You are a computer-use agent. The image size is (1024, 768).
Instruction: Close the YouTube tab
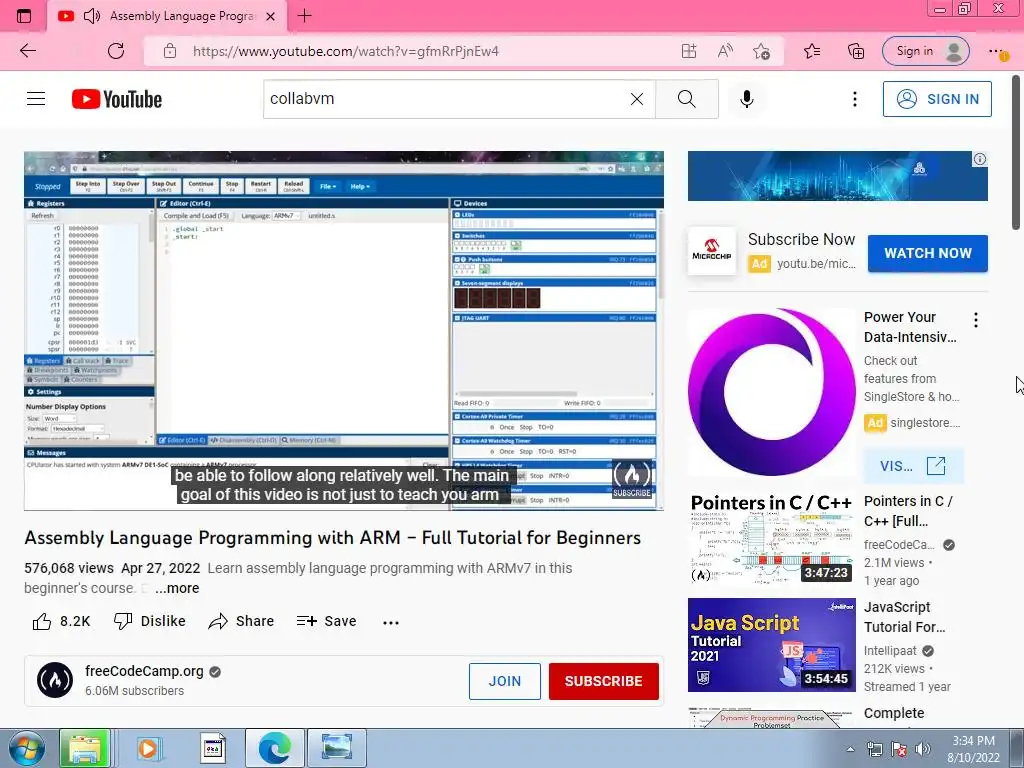pos(270,16)
